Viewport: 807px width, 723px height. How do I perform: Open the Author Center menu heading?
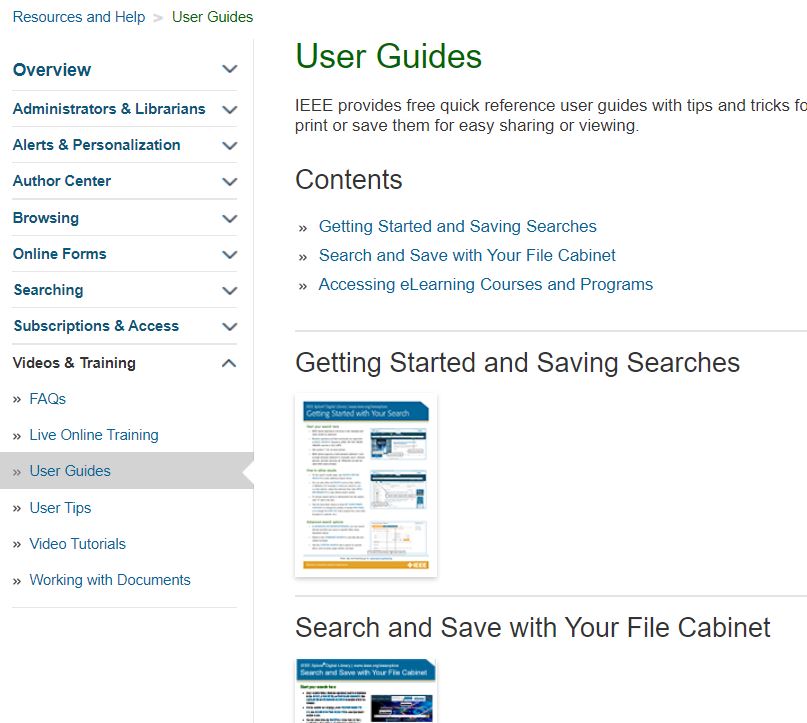(x=62, y=181)
